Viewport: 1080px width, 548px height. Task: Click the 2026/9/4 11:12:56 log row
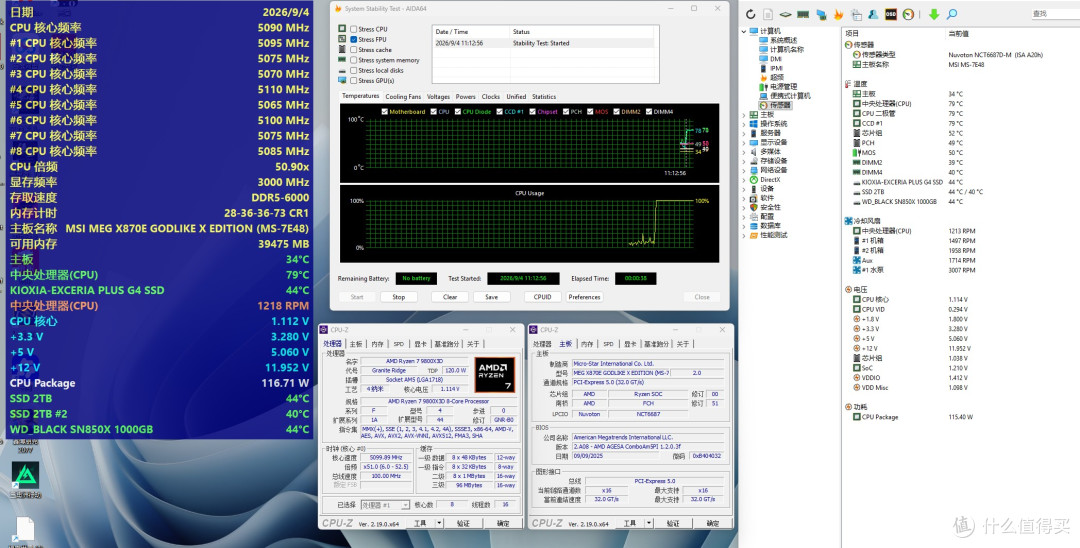point(545,43)
